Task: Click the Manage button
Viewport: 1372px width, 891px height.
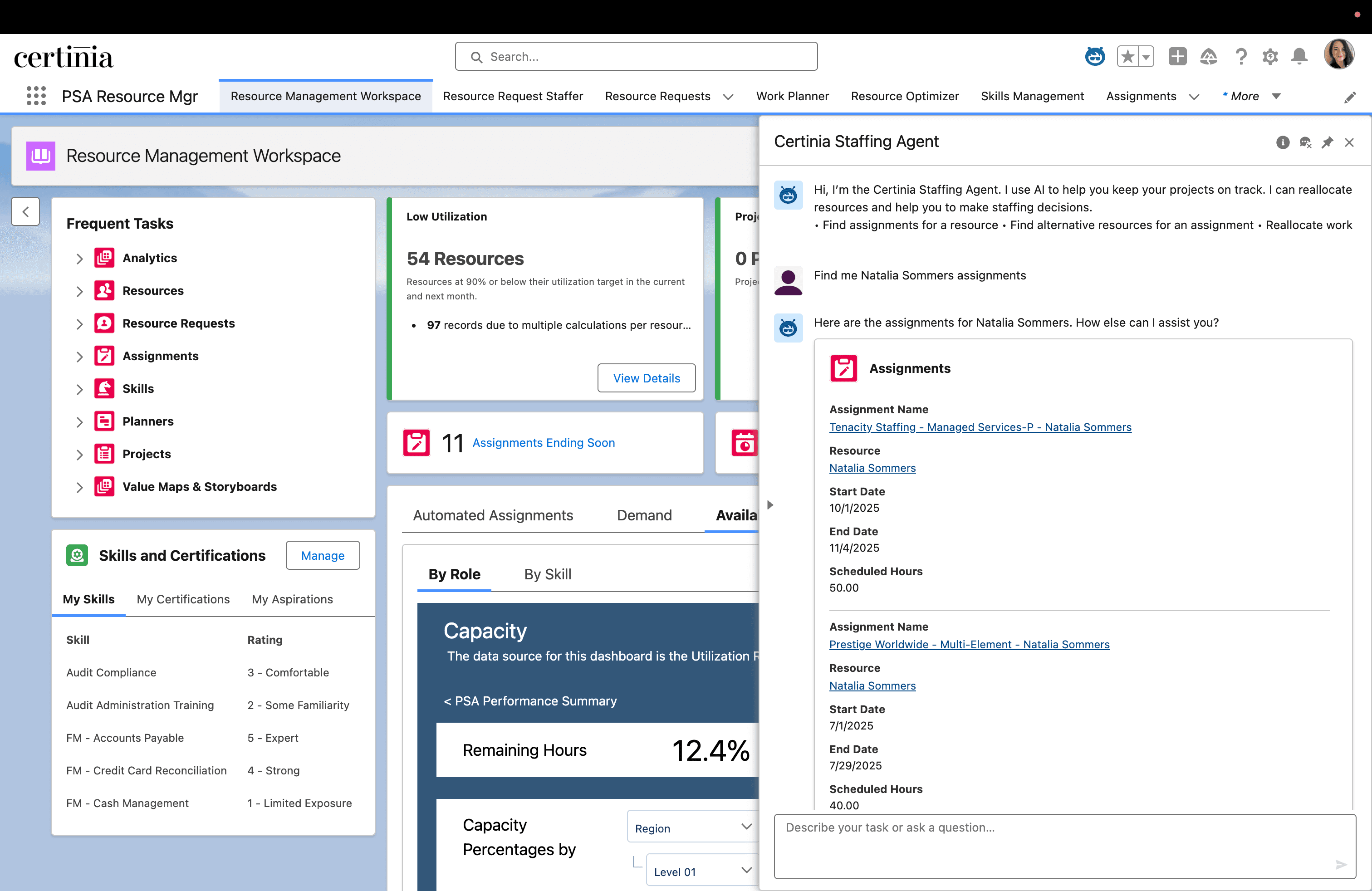Action: pyautogui.click(x=322, y=555)
